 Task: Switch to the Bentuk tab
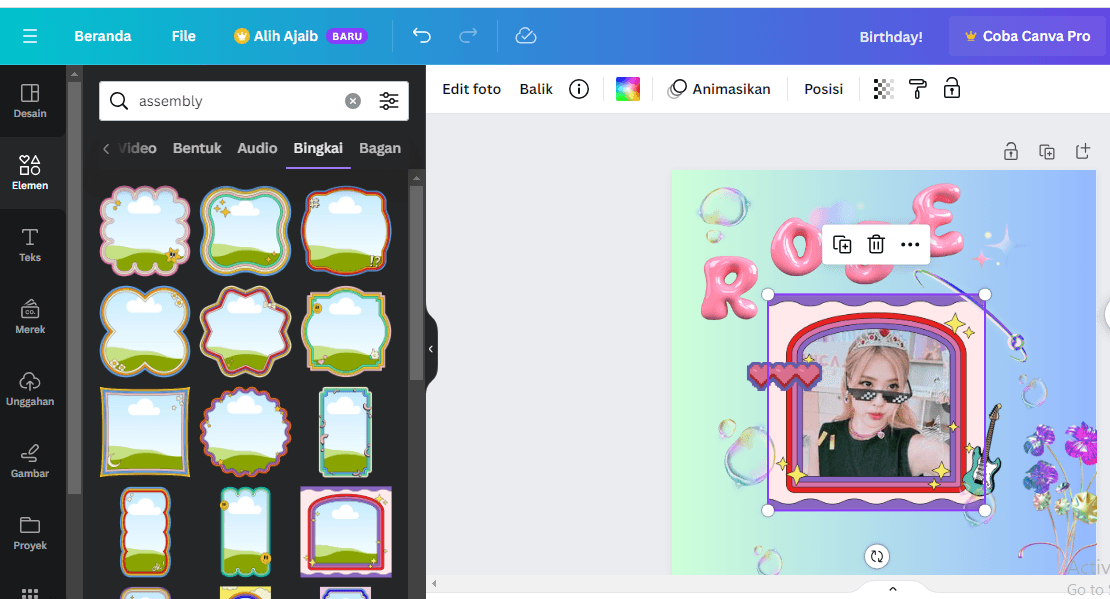pos(197,148)
